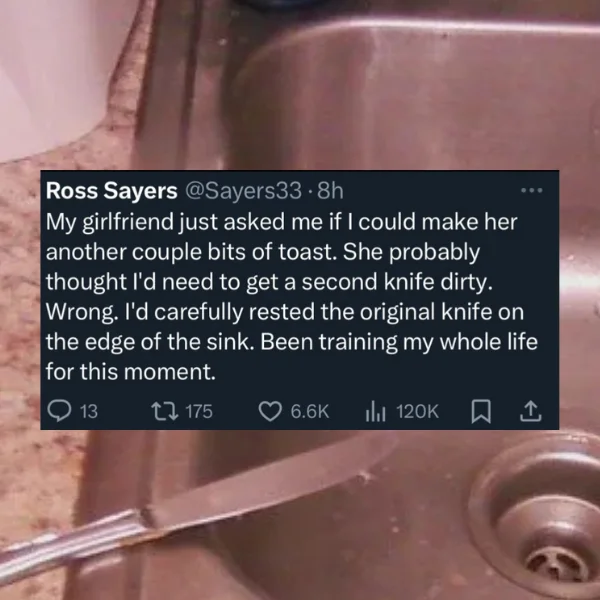The height and width of the screenshot is (600, 600).
Task: Click the share upload arrow icon
Action: pyautogui.click(x=531, y=411)
